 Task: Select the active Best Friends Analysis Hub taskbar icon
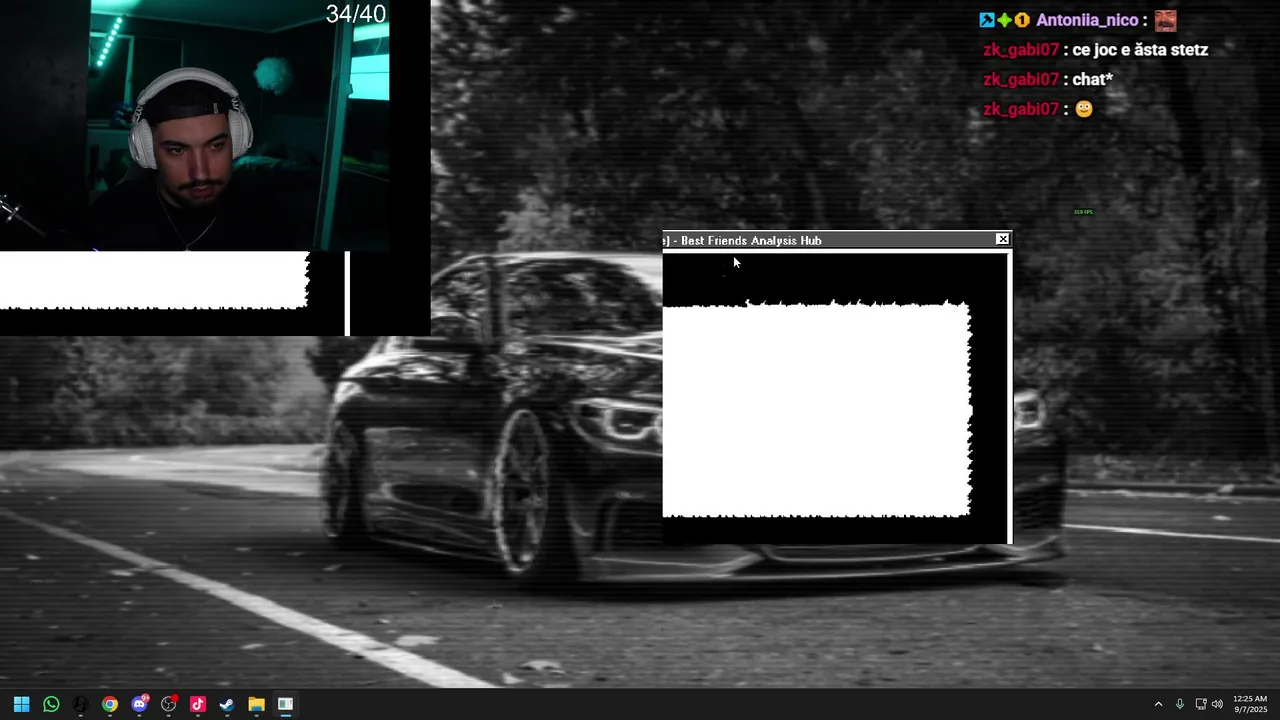click(285, 704)
